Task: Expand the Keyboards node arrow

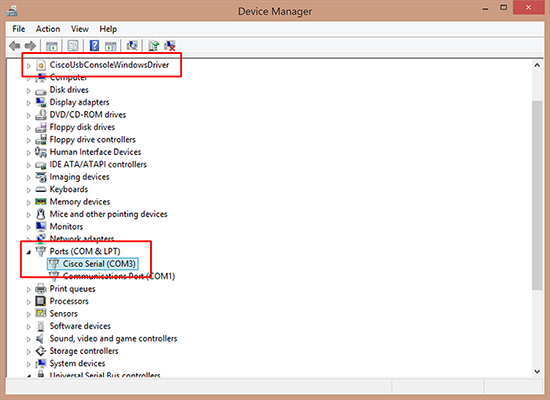Action: pyautogui.click(x=29, y=190)
